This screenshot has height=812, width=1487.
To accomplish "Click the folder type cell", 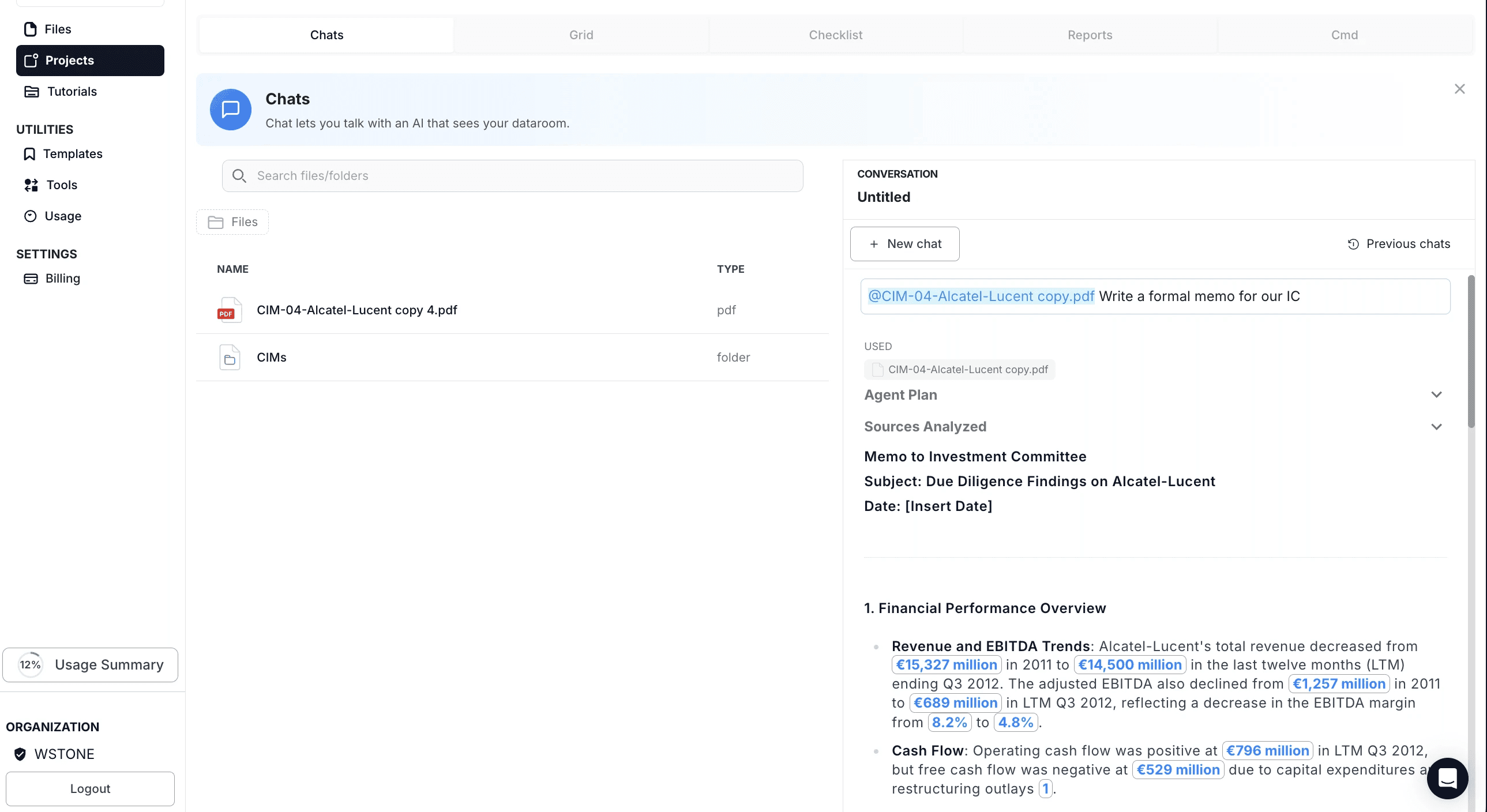I will point(733,357).
